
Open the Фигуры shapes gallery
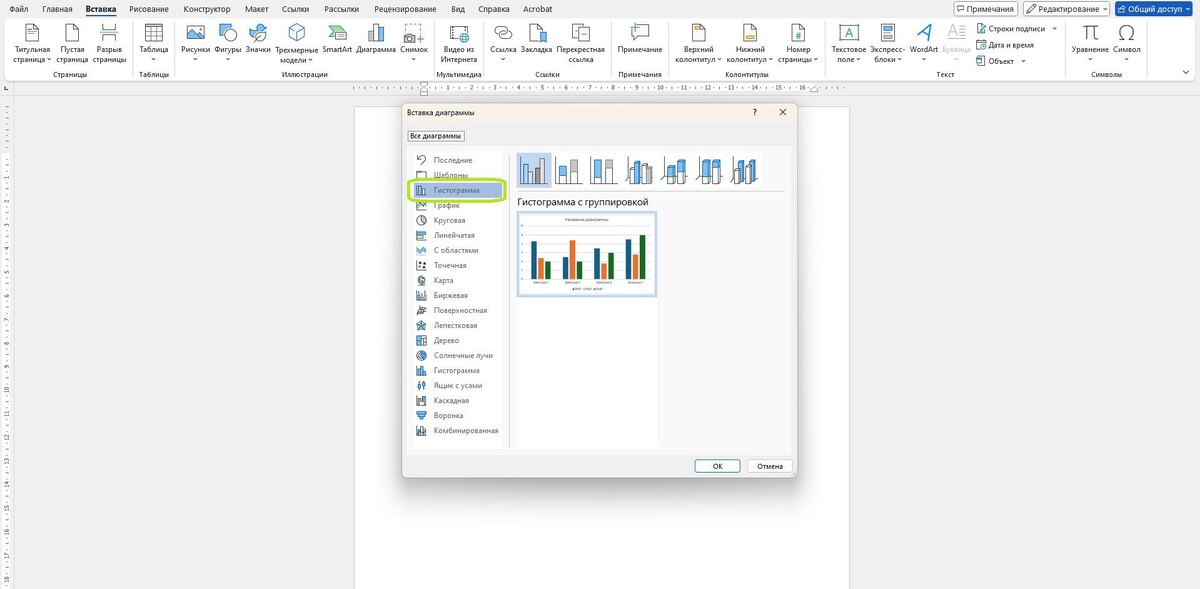tap(228, 43)
